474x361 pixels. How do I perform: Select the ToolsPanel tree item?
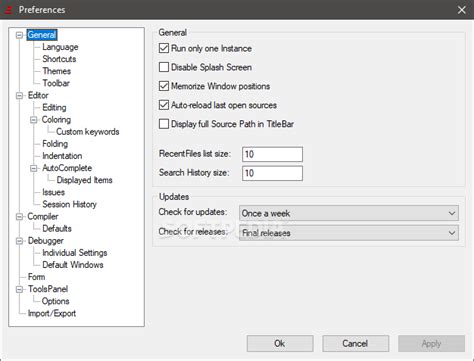pyautogui.click(x=48, y=289)
